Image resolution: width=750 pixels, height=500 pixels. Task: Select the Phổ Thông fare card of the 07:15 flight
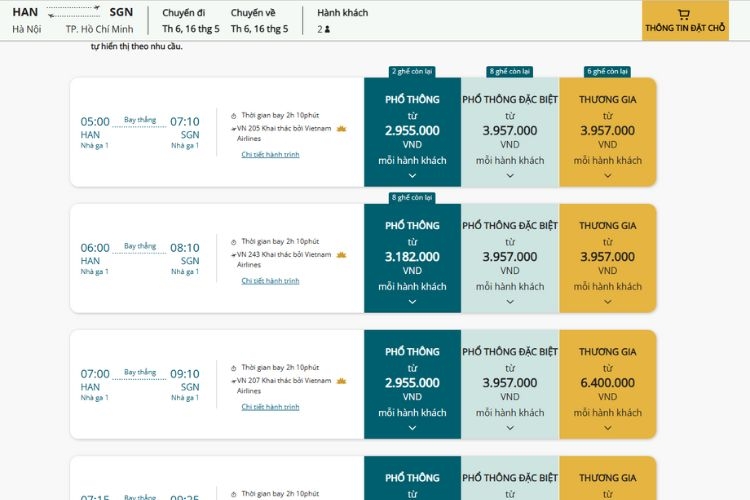[412, 478]
